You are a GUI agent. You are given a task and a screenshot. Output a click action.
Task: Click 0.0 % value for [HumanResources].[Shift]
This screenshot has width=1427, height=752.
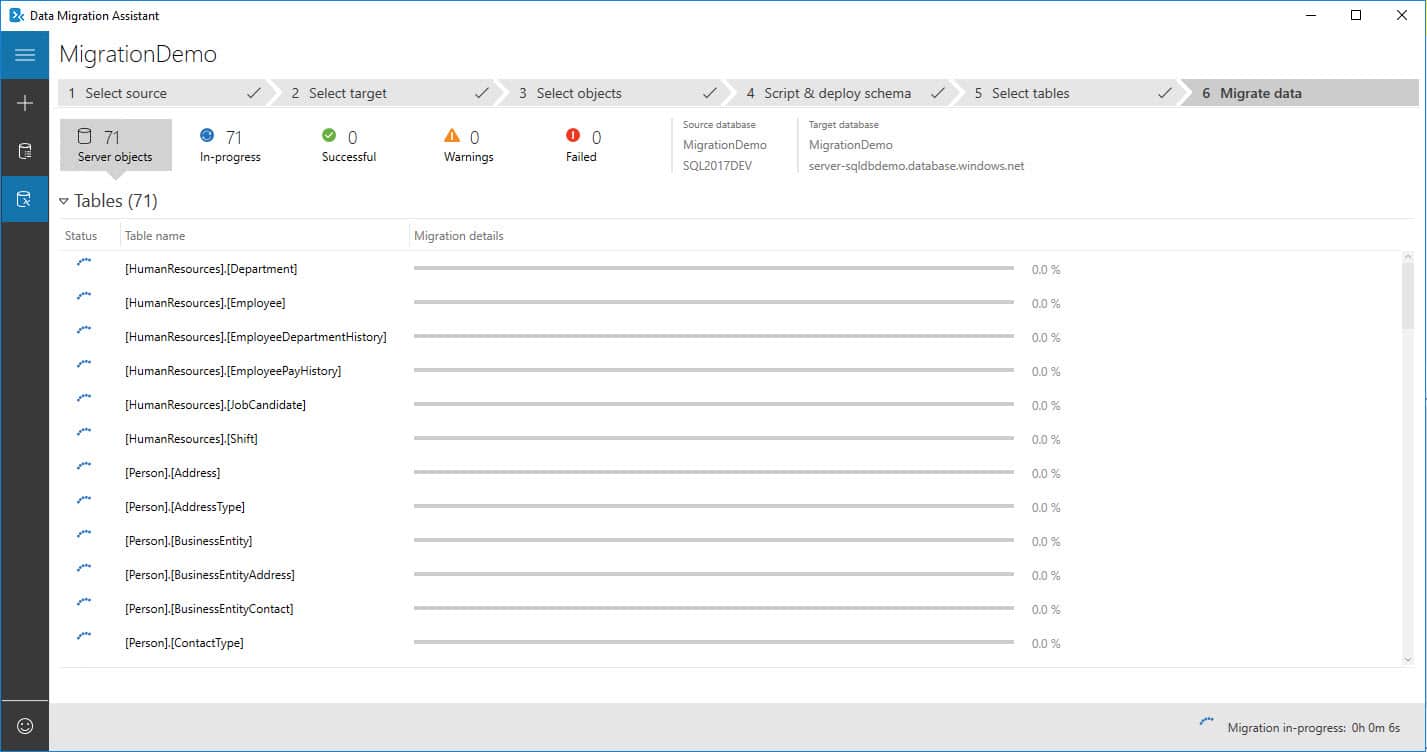click(1046, 440)
